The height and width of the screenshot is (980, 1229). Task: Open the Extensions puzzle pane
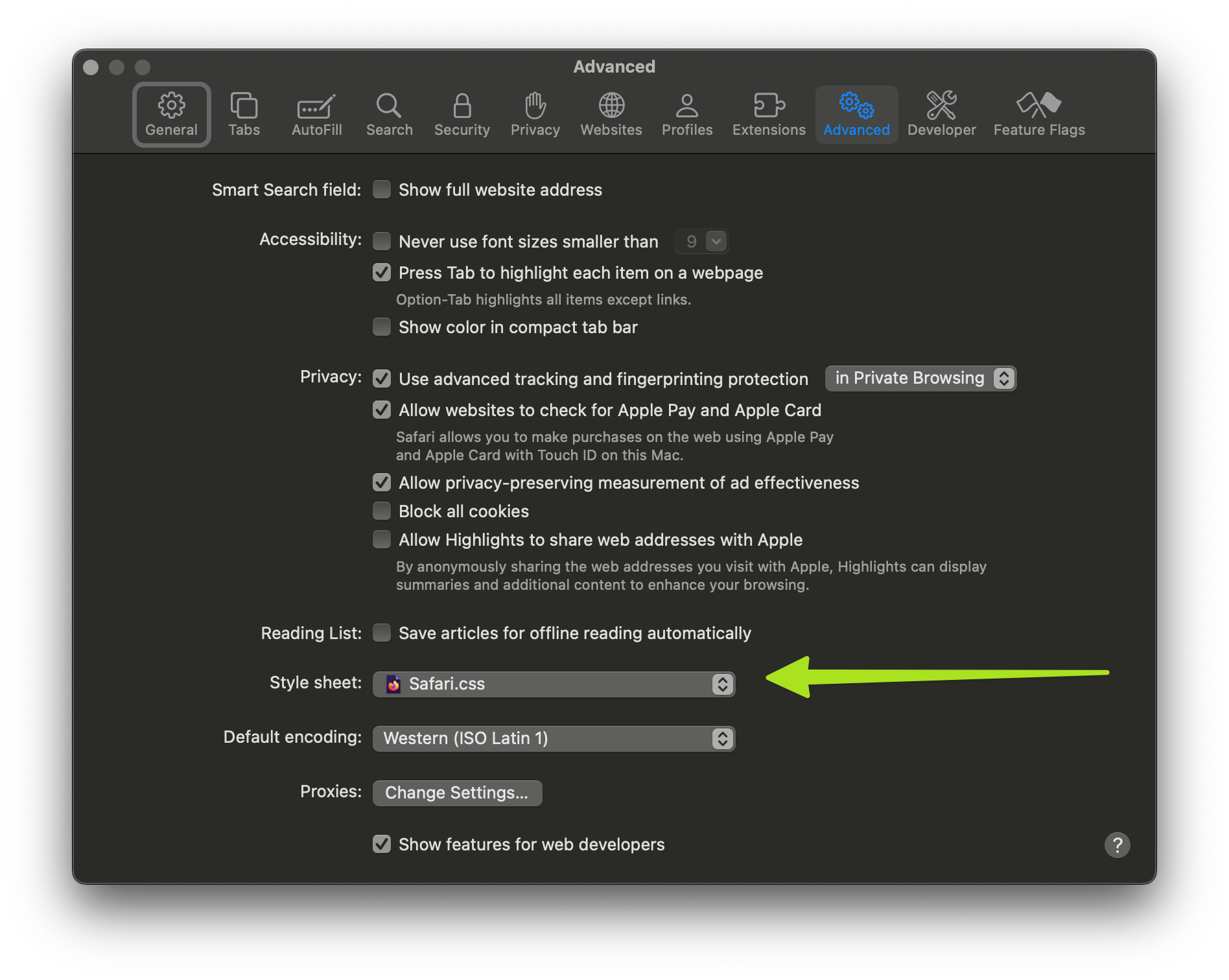(x=769, y=114)
